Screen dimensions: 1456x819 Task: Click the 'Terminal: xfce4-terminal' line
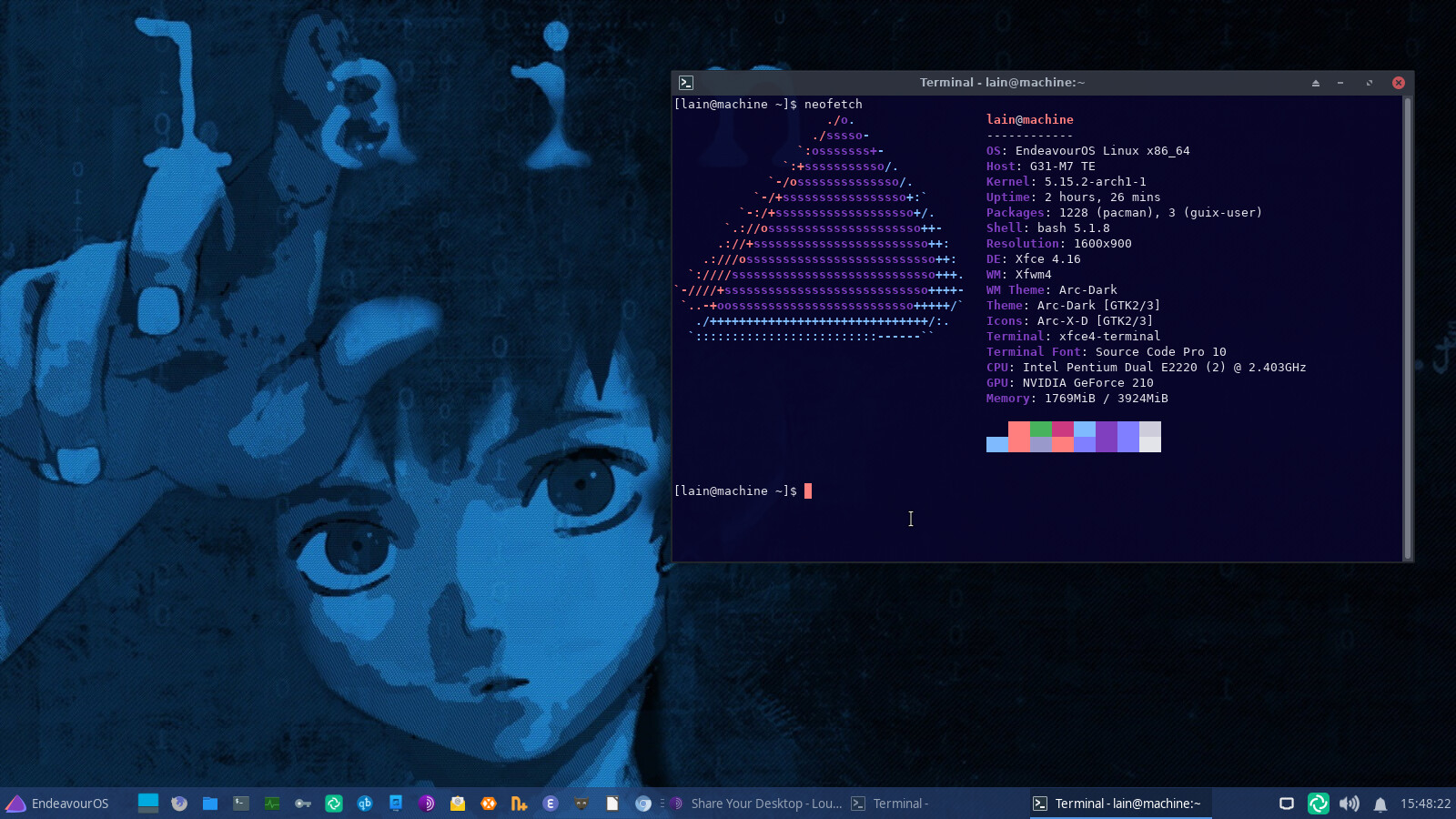[1074, 337]
